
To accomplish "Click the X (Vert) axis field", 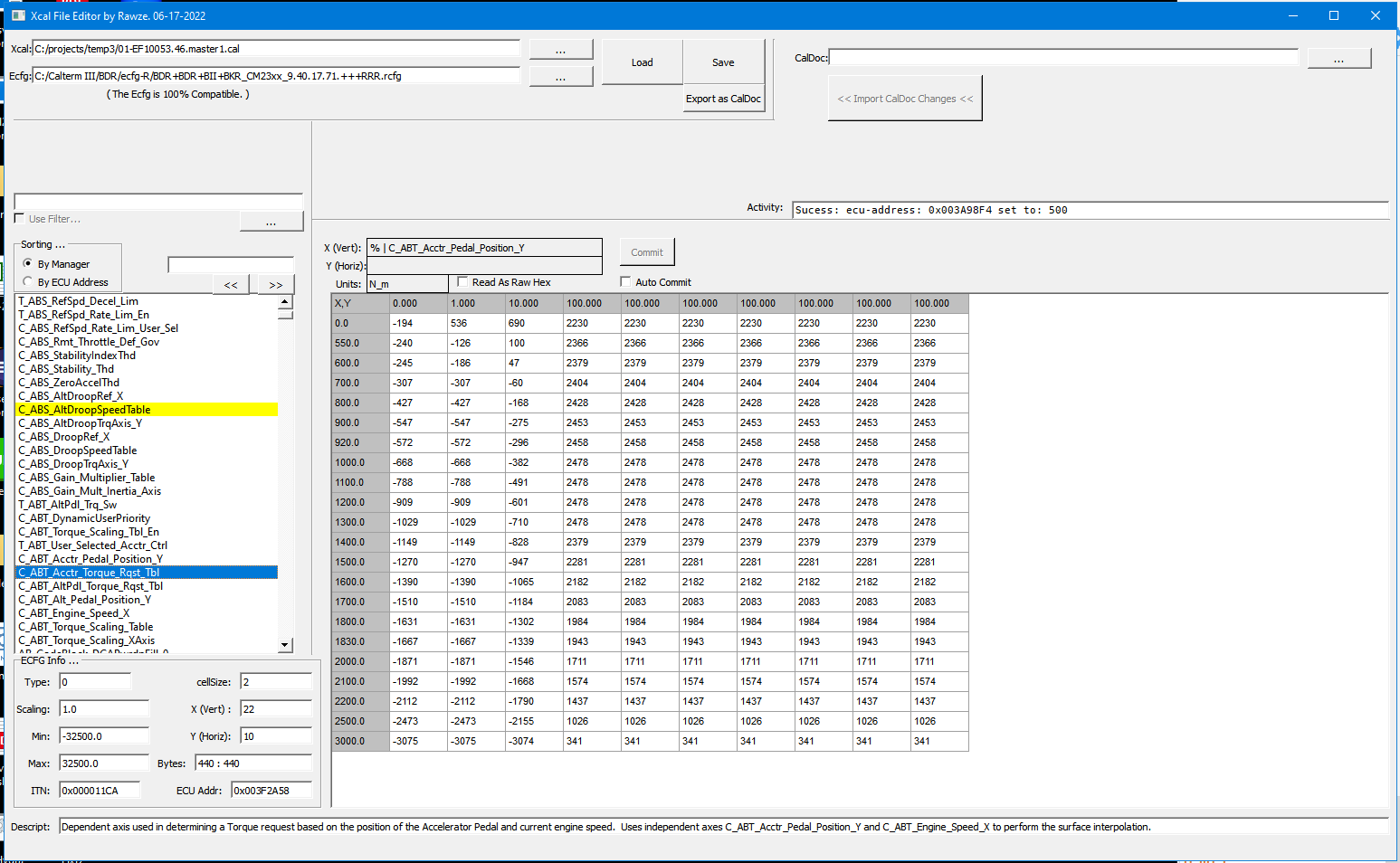I will pyautogui.click(x=484, y=248).
